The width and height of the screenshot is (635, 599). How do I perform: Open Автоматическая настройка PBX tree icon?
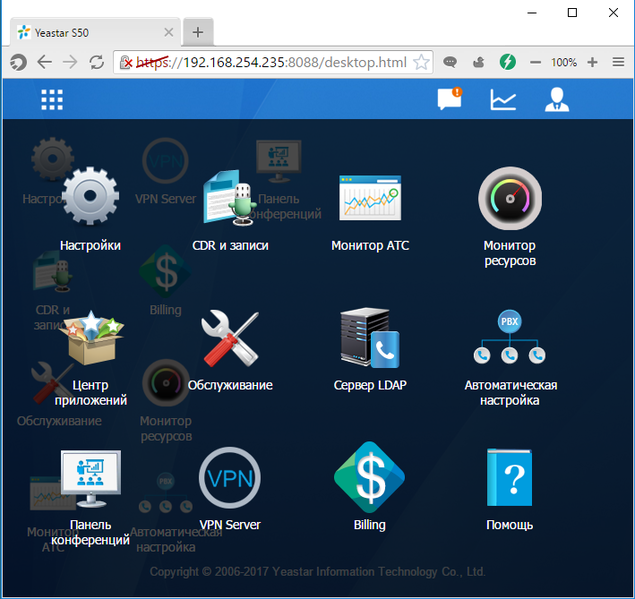pyautogui.click(x=509, y=337)
